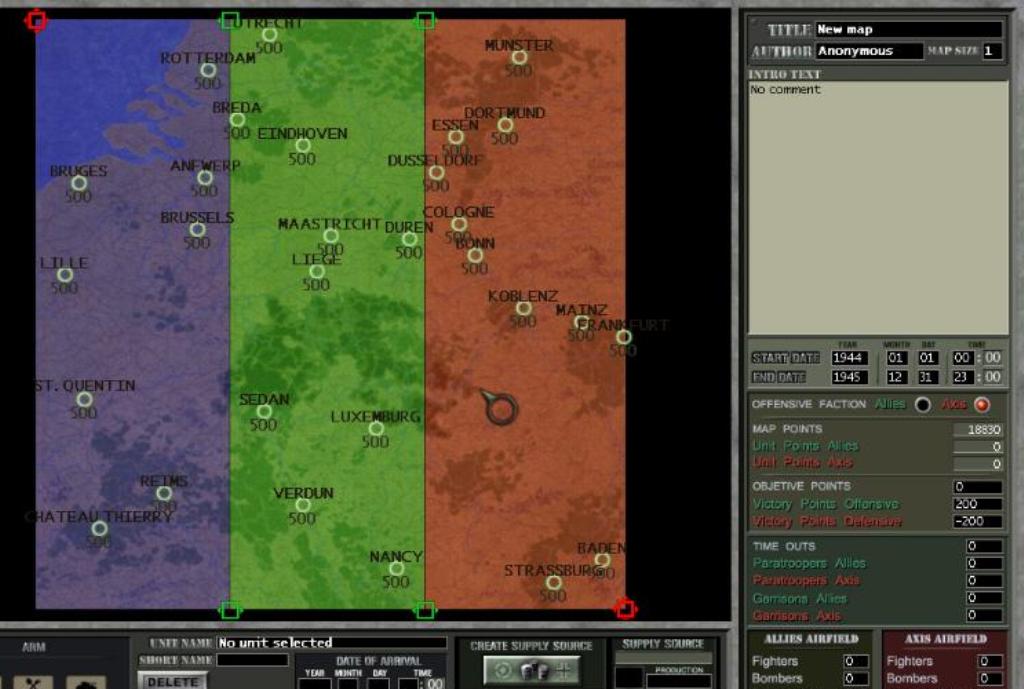This screenshot has width=1024, height=689.
Task: Click the Create Supply Source button
Action: pos(531,669)
